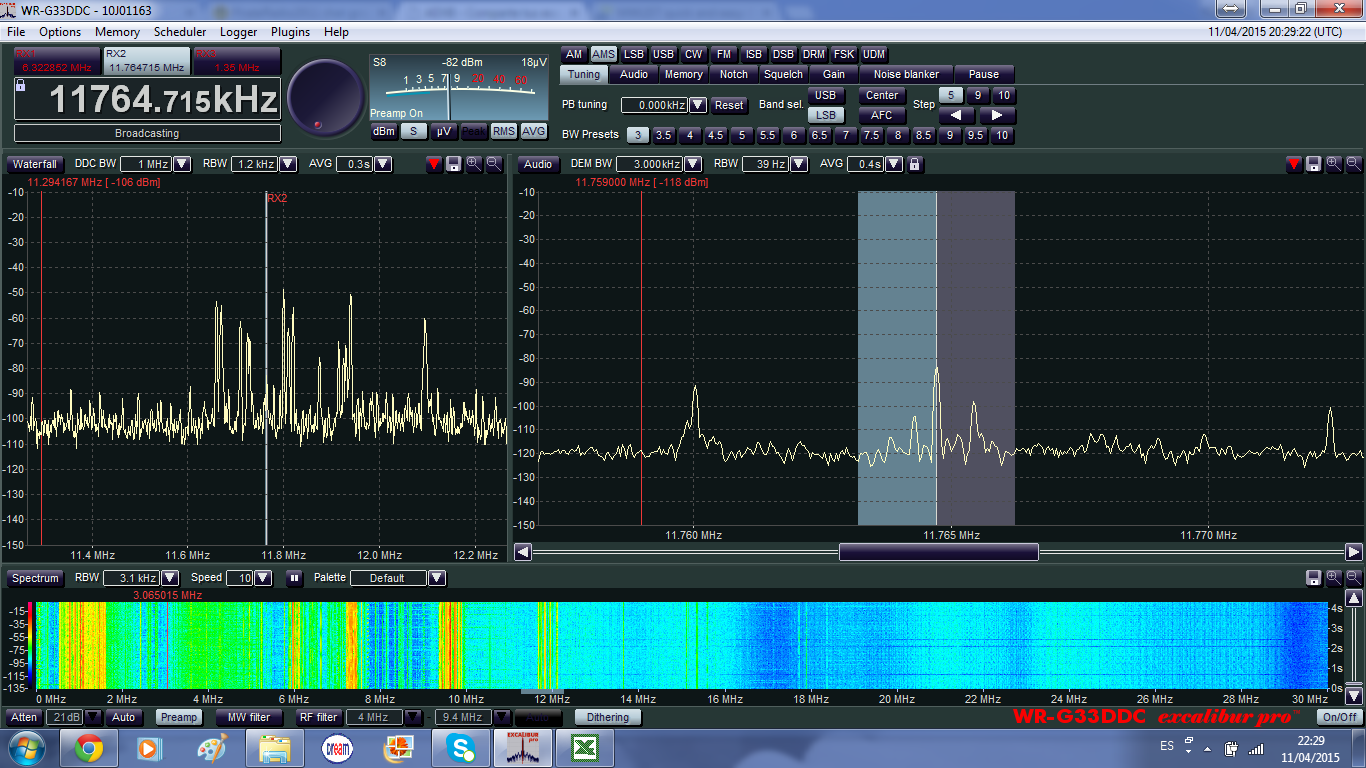Image resolution: width=1366 pixels, height=768 pixels.
Task: Toggle Dithering on or off
Action: pos(607,717)
